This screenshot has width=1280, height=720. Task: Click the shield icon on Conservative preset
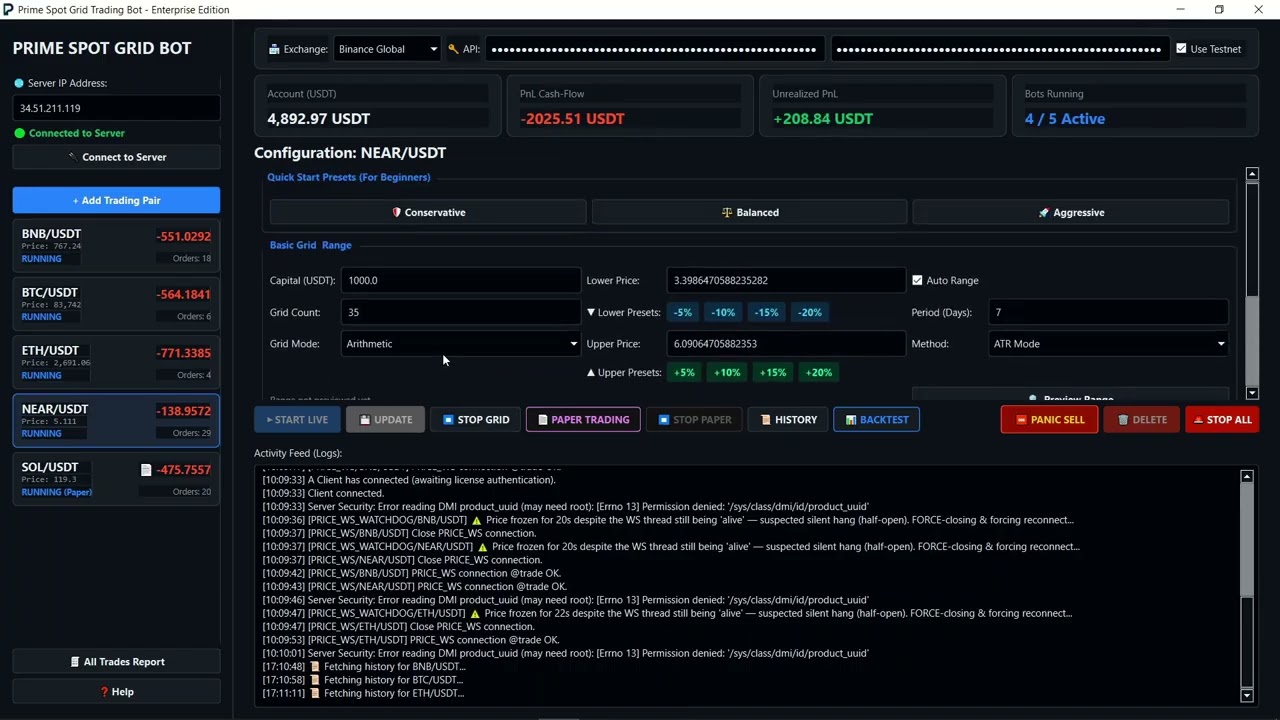click(x=396, y=212)
